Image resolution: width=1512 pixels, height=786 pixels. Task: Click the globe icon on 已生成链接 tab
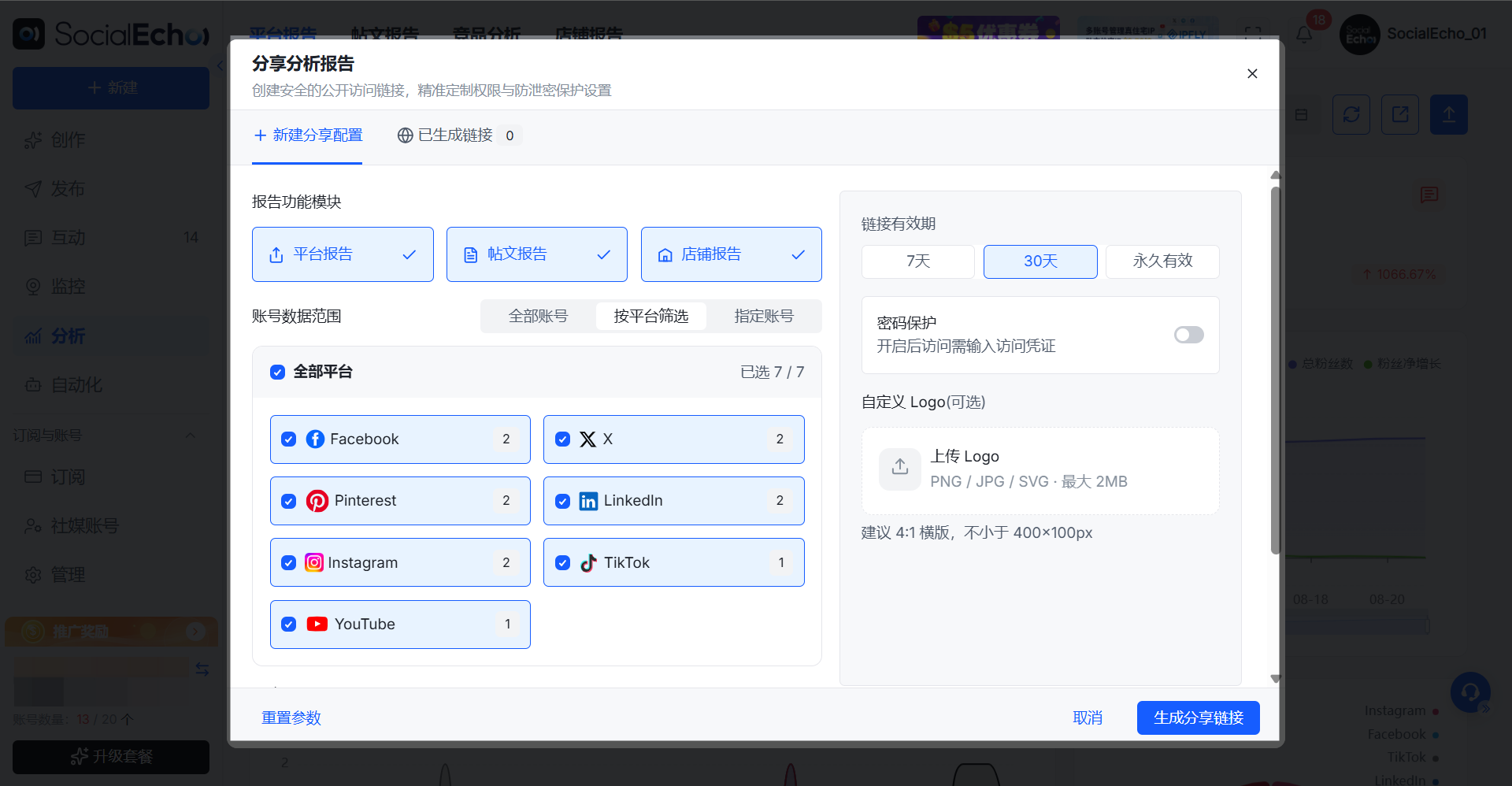point(405,135)
